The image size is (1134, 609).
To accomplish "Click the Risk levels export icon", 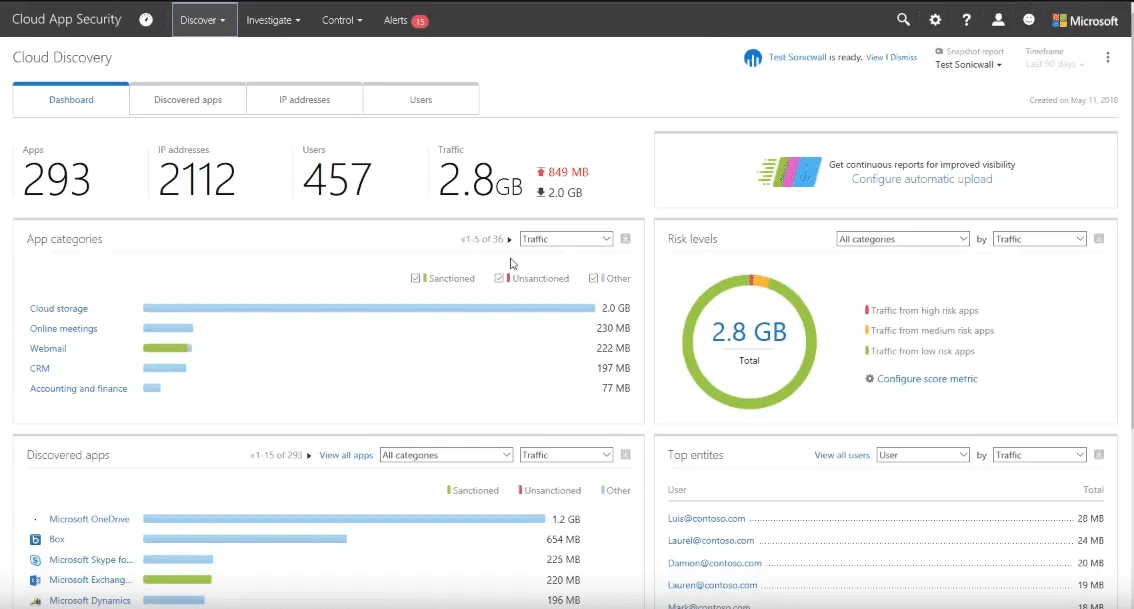I will click(x=1099, y=239).
